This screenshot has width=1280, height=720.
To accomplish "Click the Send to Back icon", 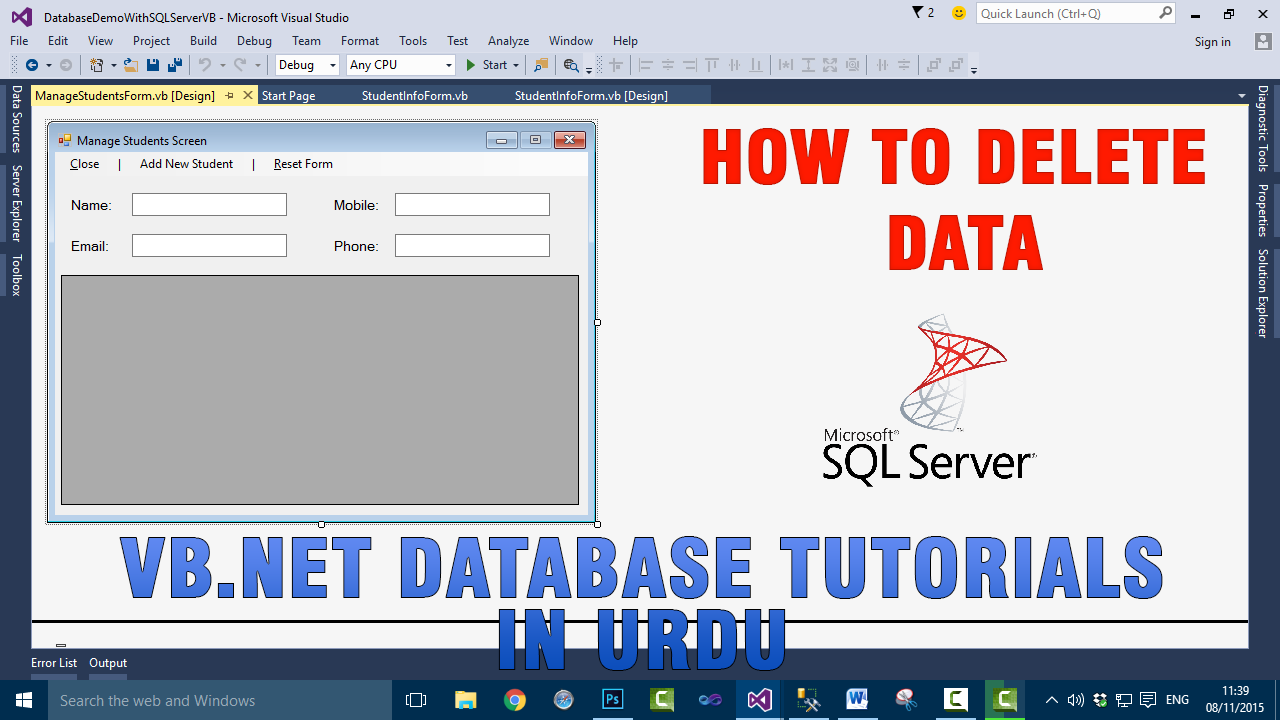I will click(x=956, y=65).
